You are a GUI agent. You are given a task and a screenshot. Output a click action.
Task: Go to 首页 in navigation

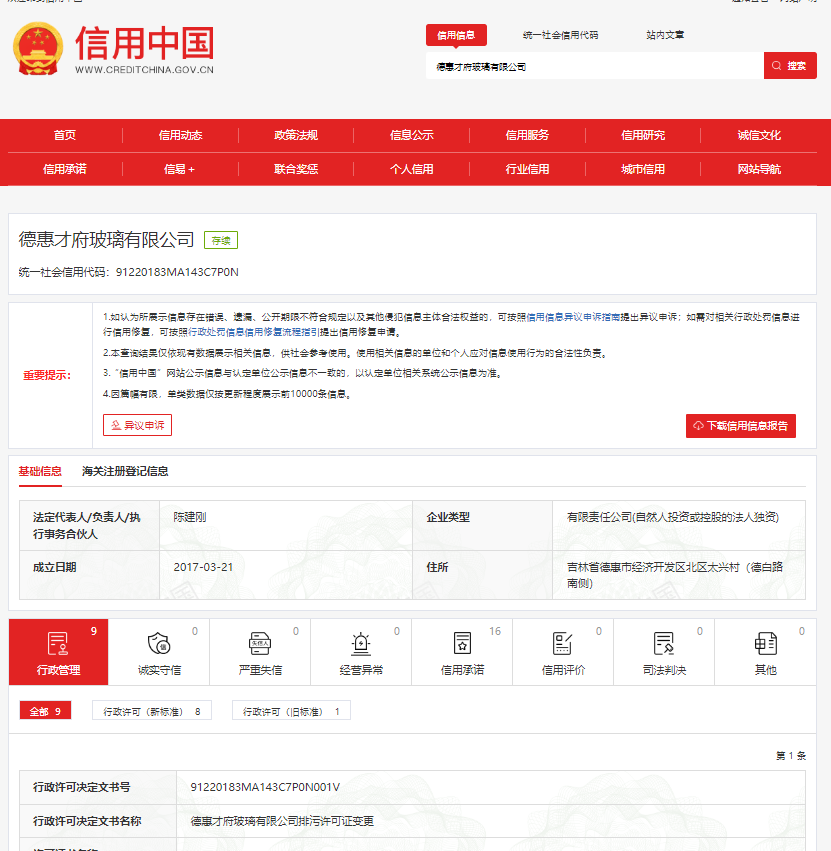tap(65, 135)
